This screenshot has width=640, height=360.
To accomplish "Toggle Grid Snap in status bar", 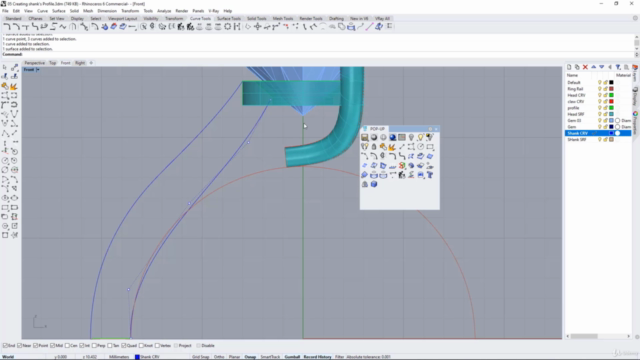I will pyautogui.click(x=200, y=357).
